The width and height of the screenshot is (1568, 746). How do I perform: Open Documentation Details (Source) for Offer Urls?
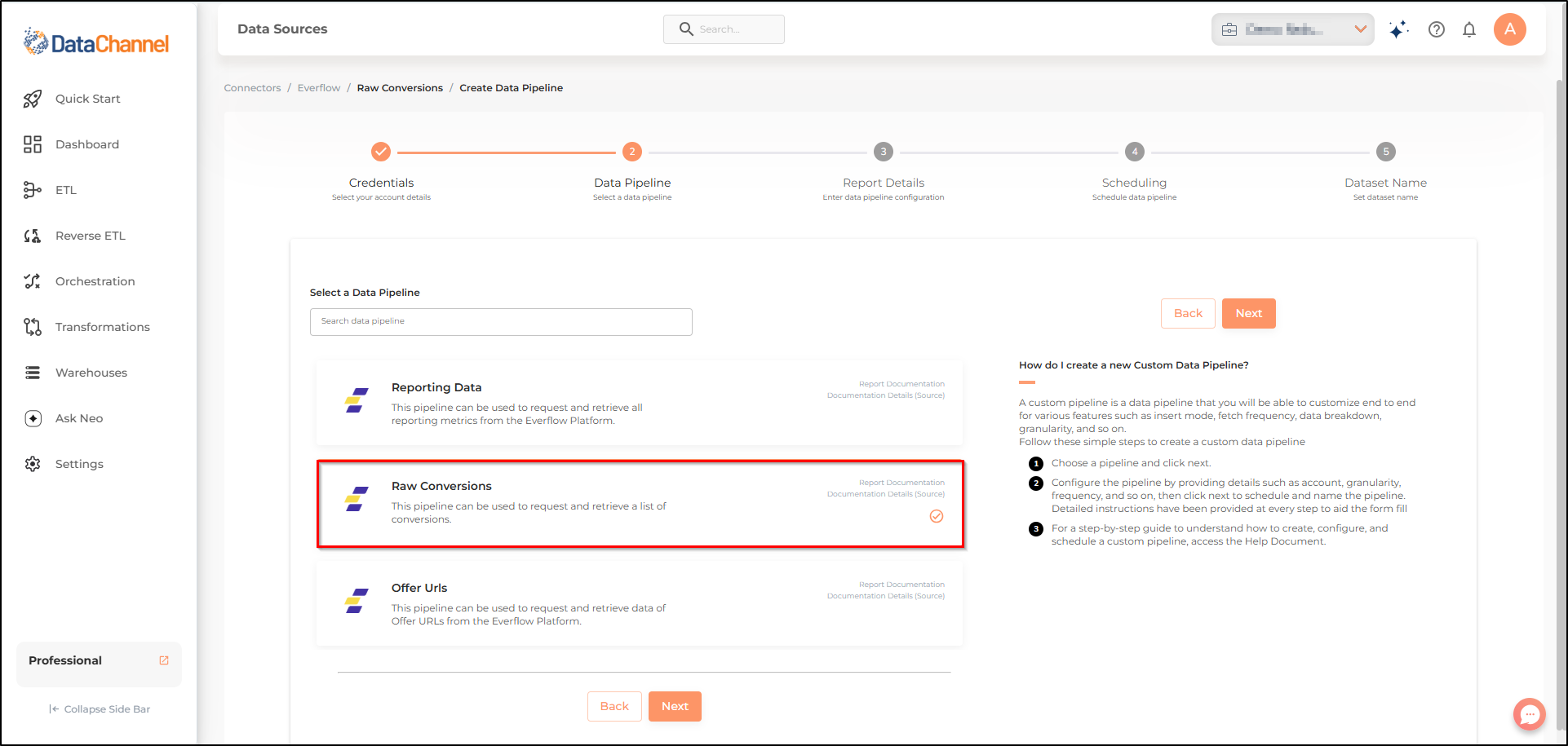(886, 596)
